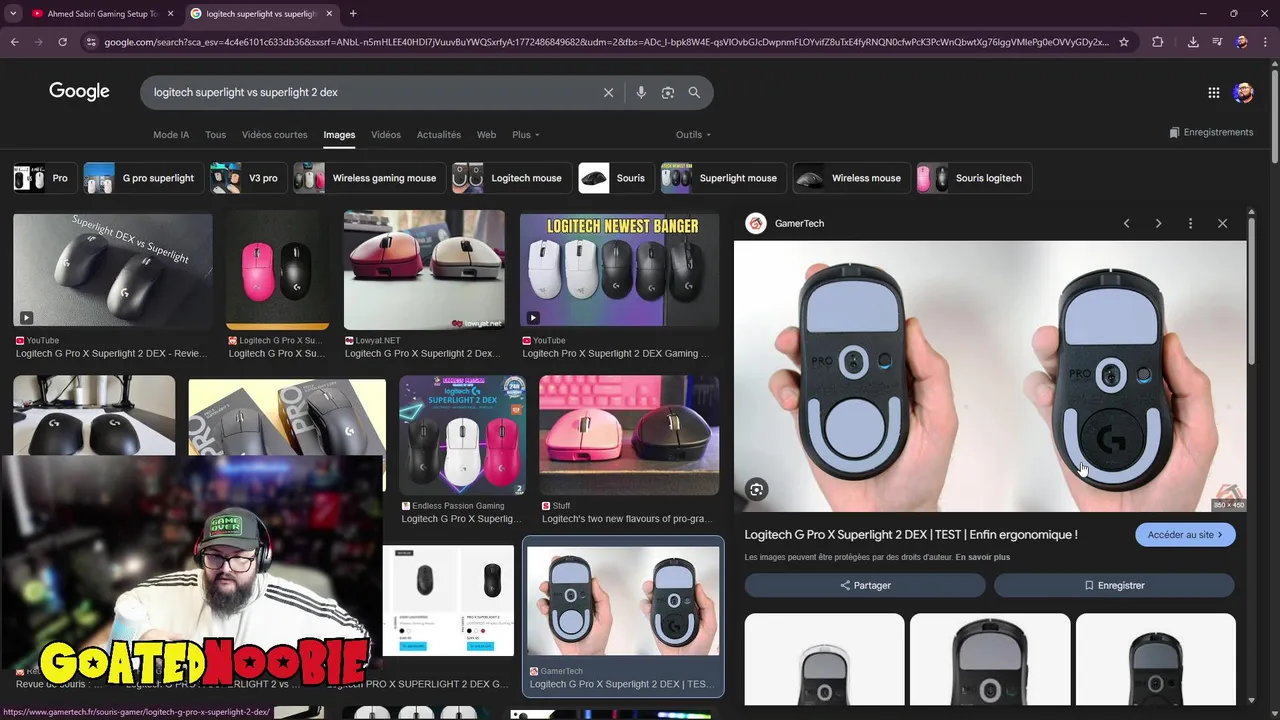Image resolution: width=1280 pixels, height=720 pixels.
Task: Select Wireless gaming mouse filter chip
Action: click(x=369, y=178)
